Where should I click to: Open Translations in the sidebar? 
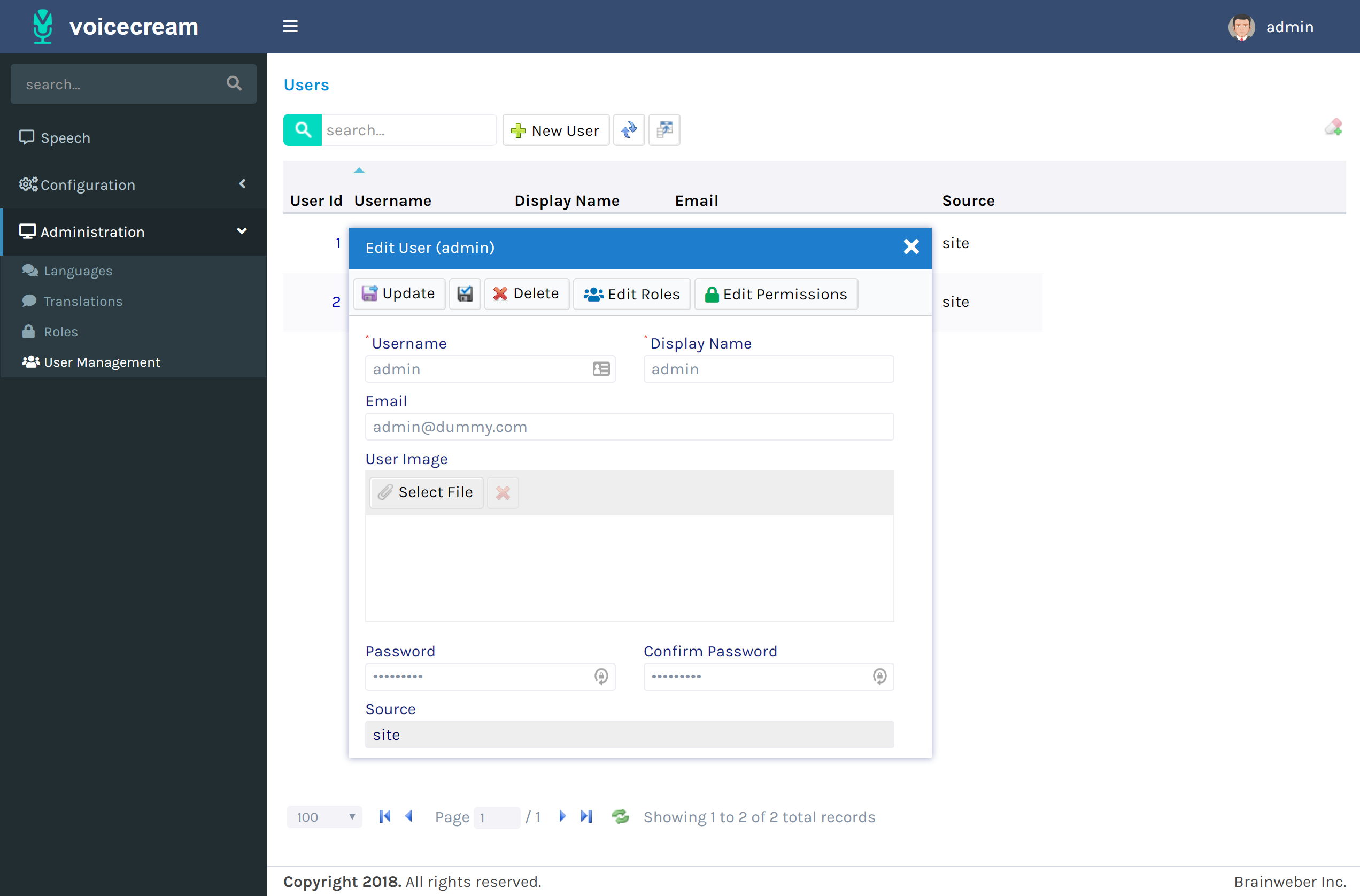pos(134,301)
